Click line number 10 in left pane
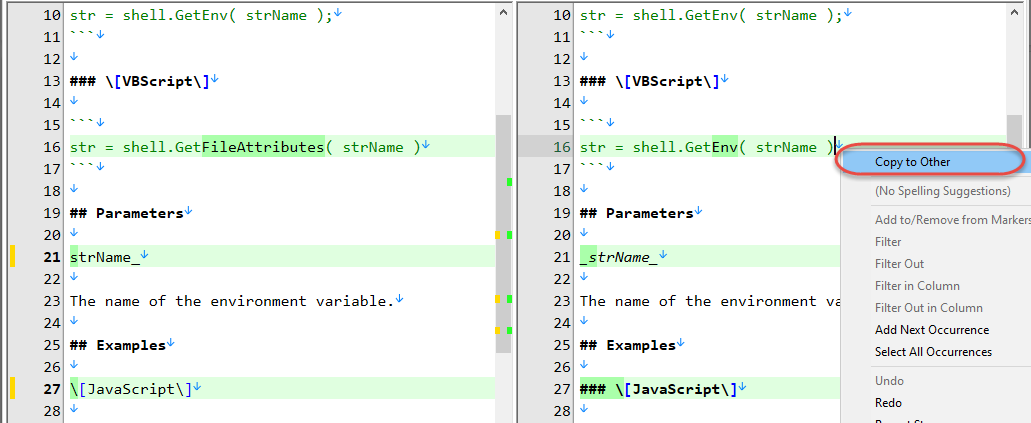 coord(52,15)
